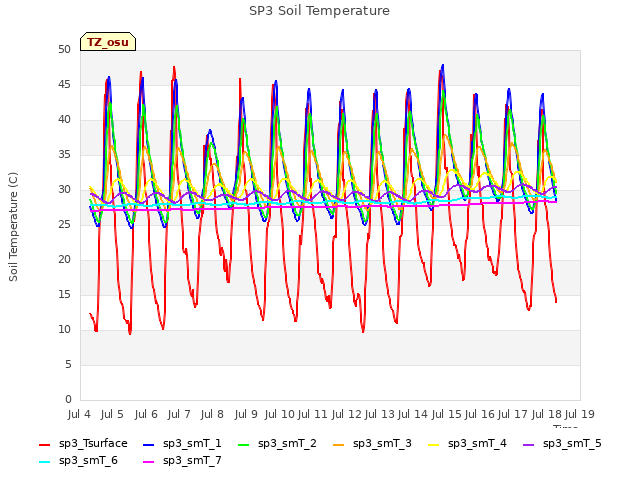Viewport: 640px width, 480px height.
Task: Click the sp3_Tsurface legend label
Action: tap(93, 444)
